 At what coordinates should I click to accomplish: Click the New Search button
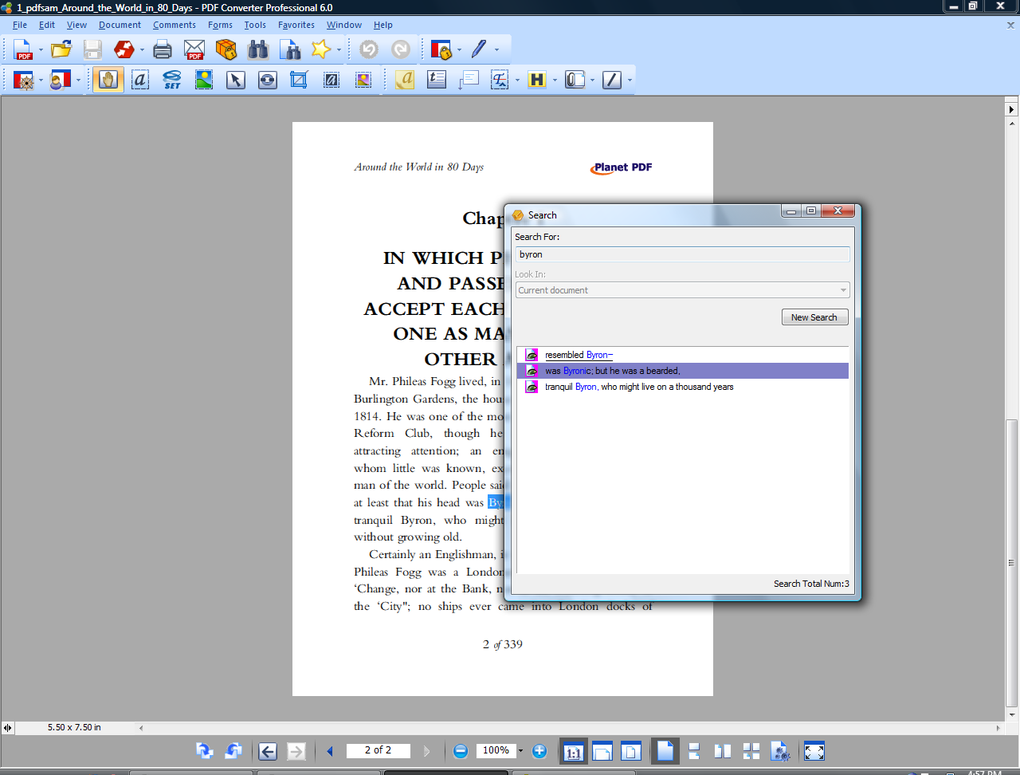pyautogui.click(x=814, y=317)
